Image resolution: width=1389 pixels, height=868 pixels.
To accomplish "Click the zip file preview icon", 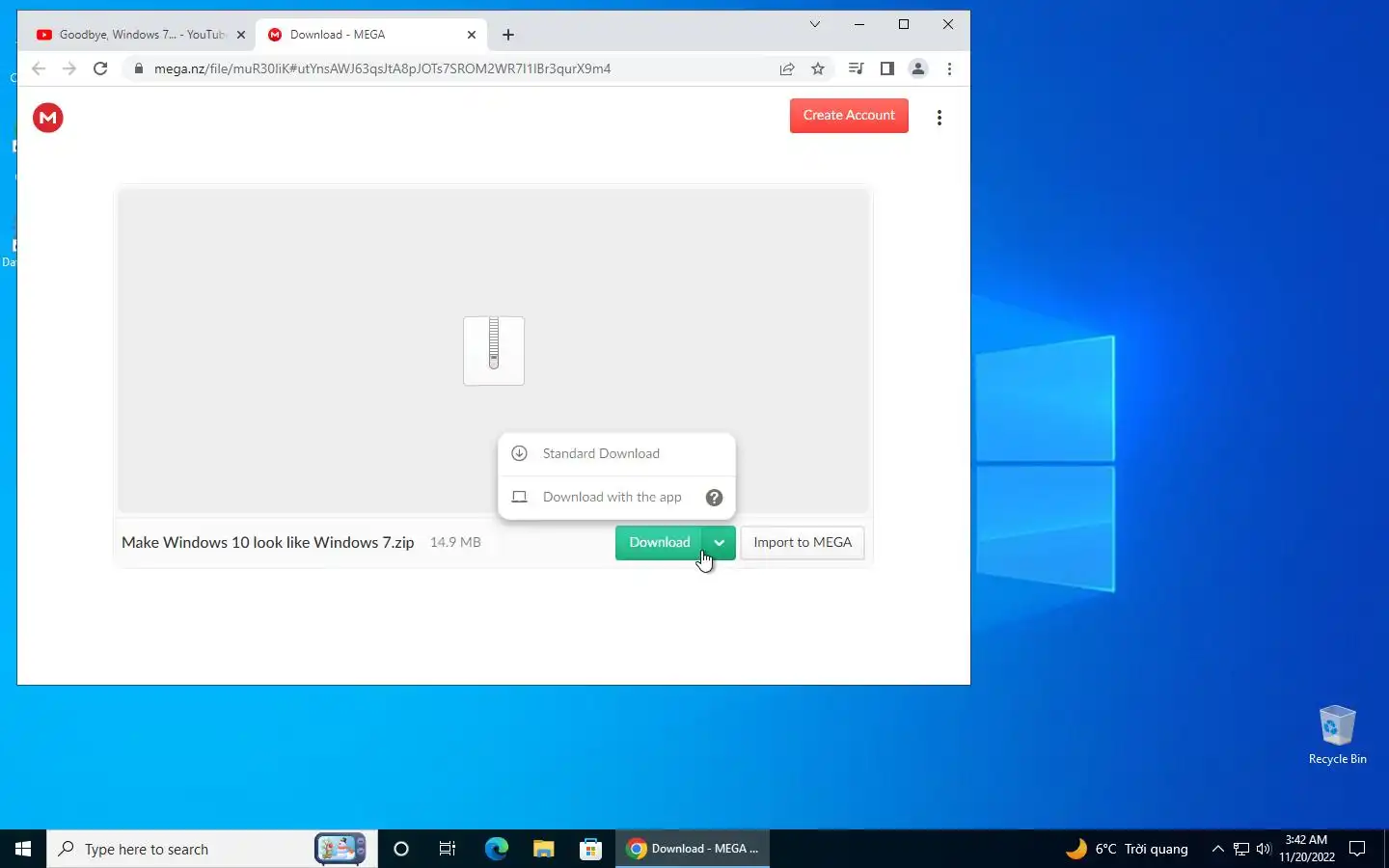I will click(494, 351).
